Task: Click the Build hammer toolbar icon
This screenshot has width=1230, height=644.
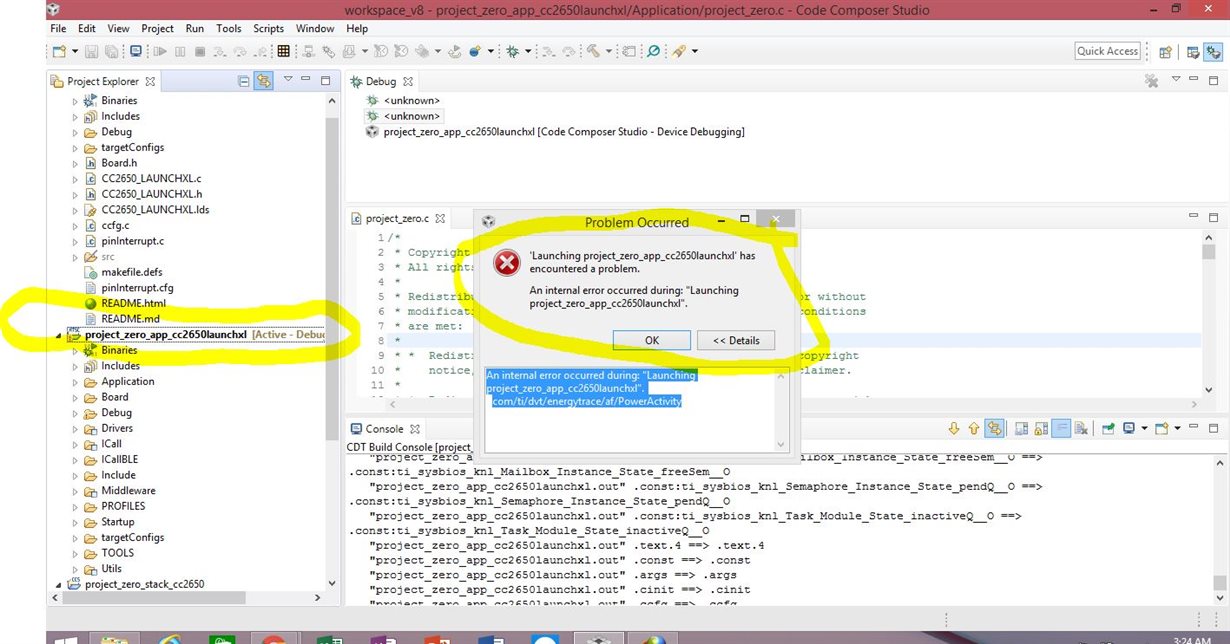Action: pos(594,51)
